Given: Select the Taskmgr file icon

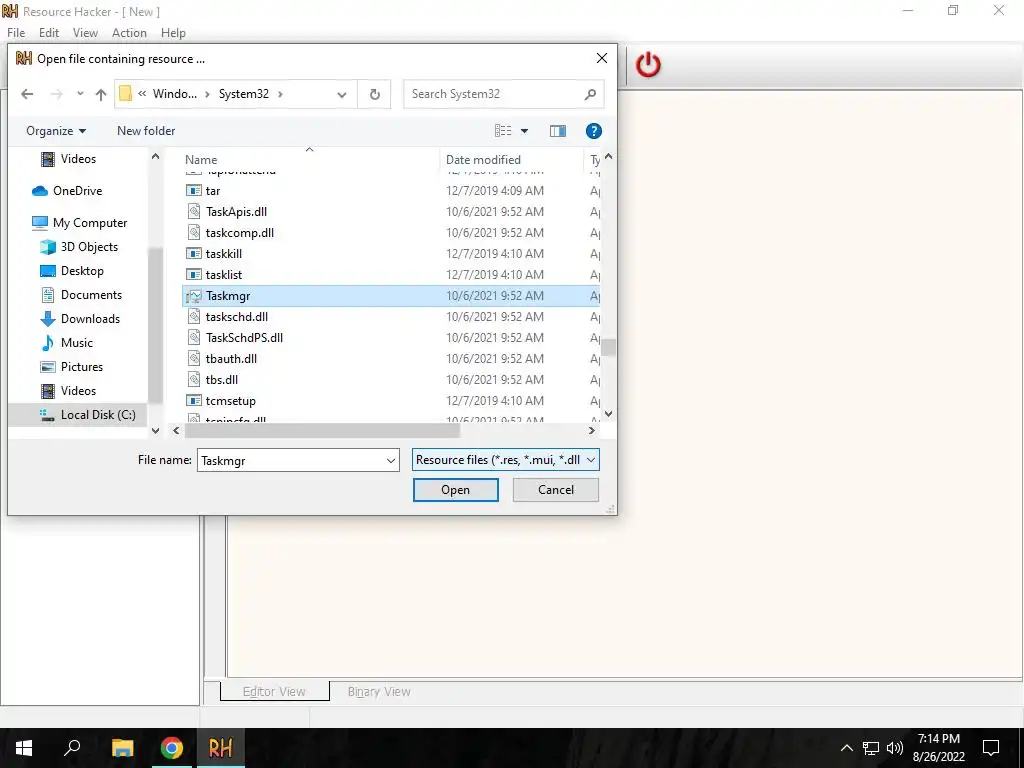Looking at the screenshot, I should pos(194,296).
